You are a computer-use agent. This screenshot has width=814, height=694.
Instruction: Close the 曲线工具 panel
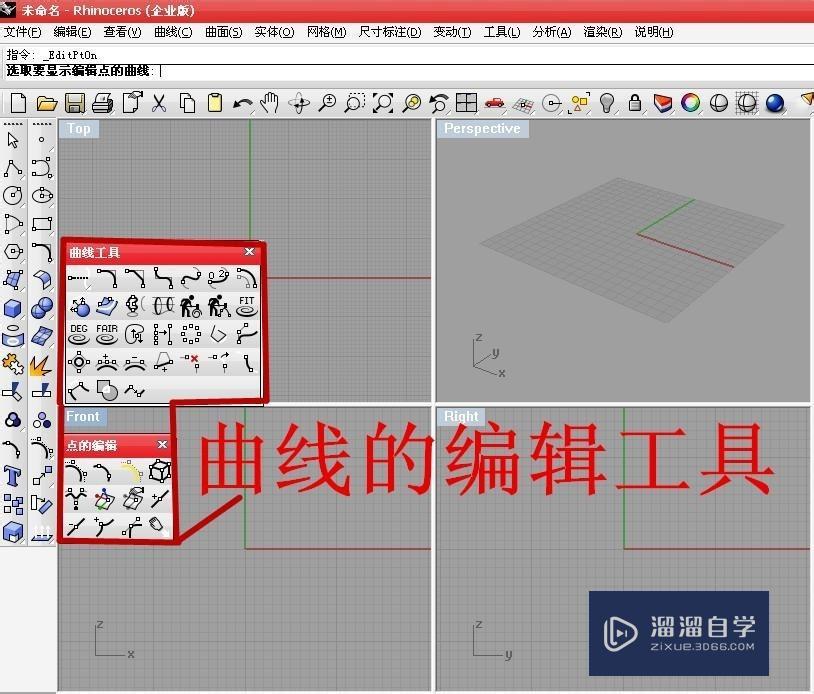click(249, 252)
